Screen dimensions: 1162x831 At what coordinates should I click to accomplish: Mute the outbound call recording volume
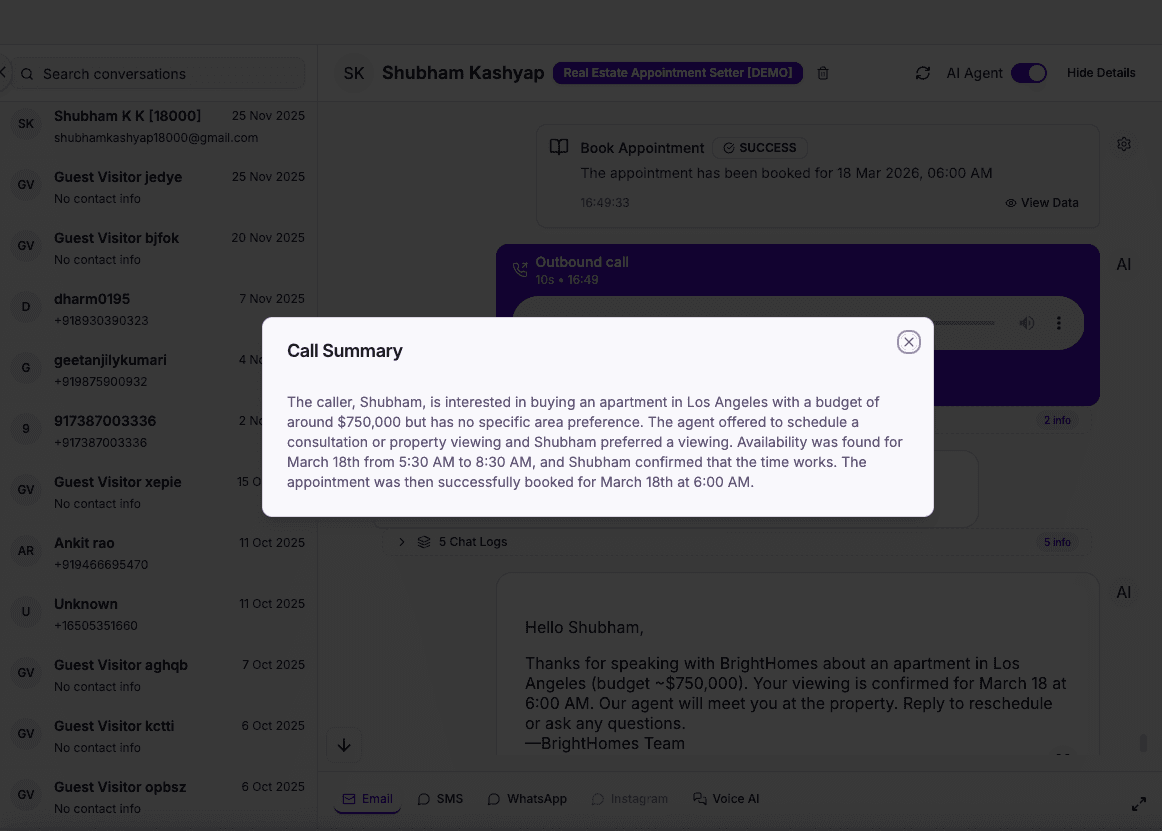1026,322
